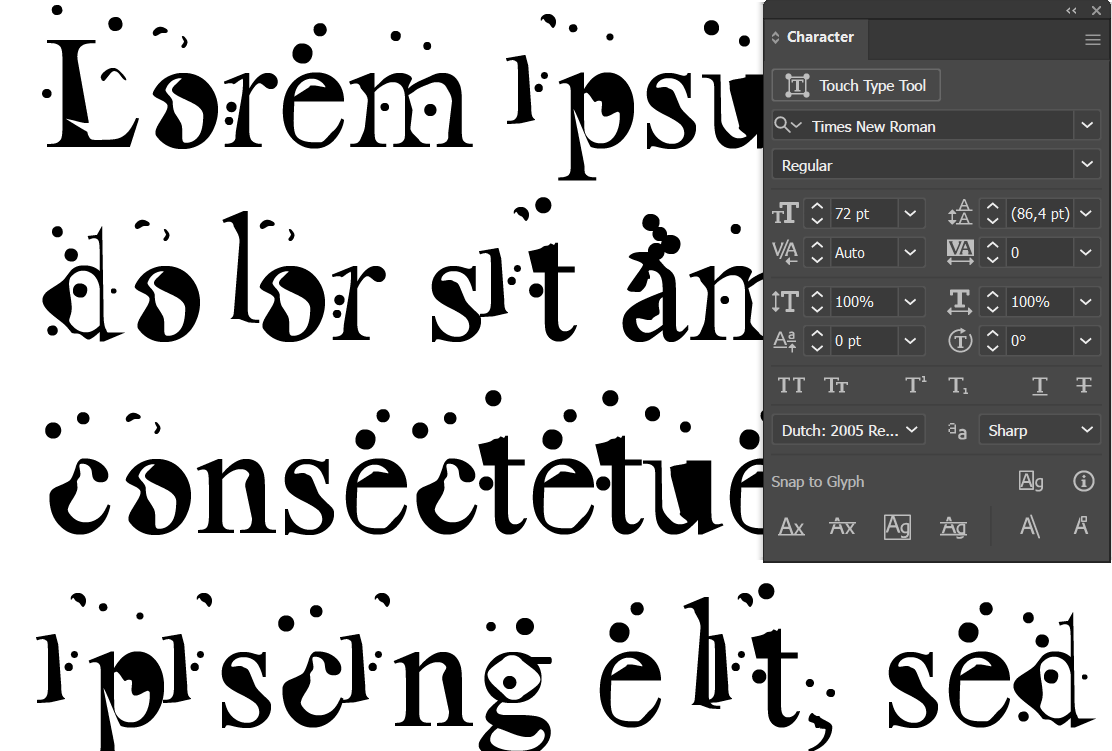Toggle Superscript formatting
1112x751 pixels.
coord(915,385)
